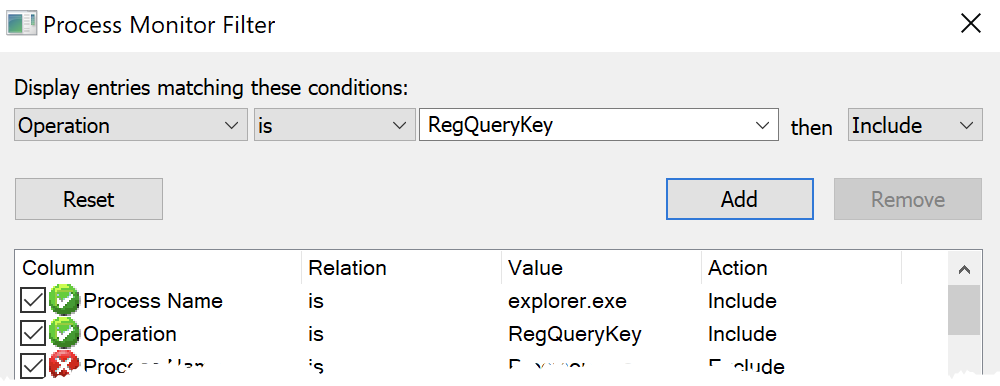Click scrollbar up arrow in filter list
The height and width of the screenshot is (386, 1000).
tap(964, 269)
